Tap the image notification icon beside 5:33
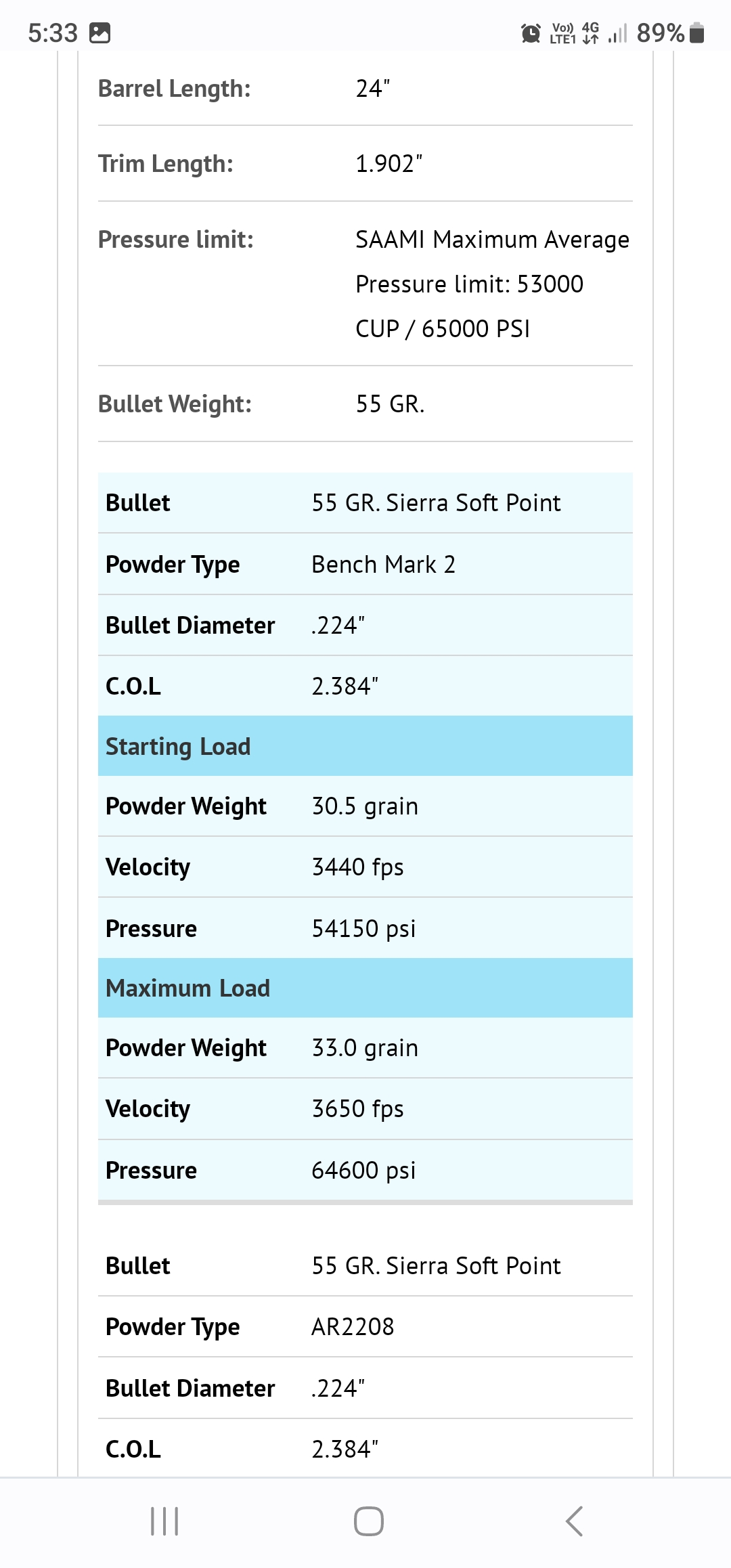Screen dimensions: 731x1568 [x=99, y=32]
